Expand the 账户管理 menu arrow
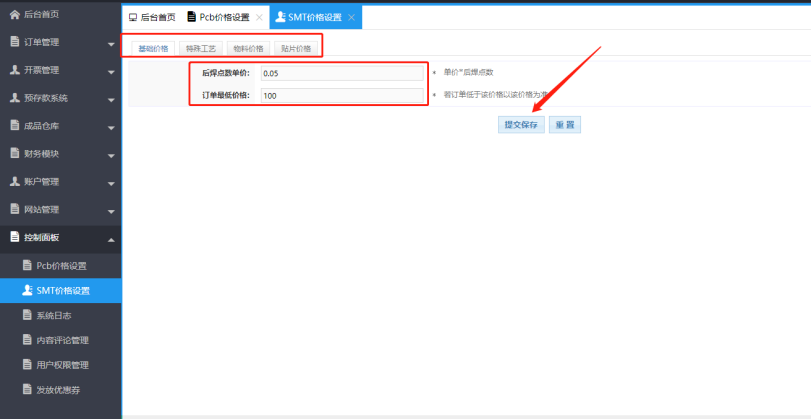The image size is (812, 419). point(110,183)
